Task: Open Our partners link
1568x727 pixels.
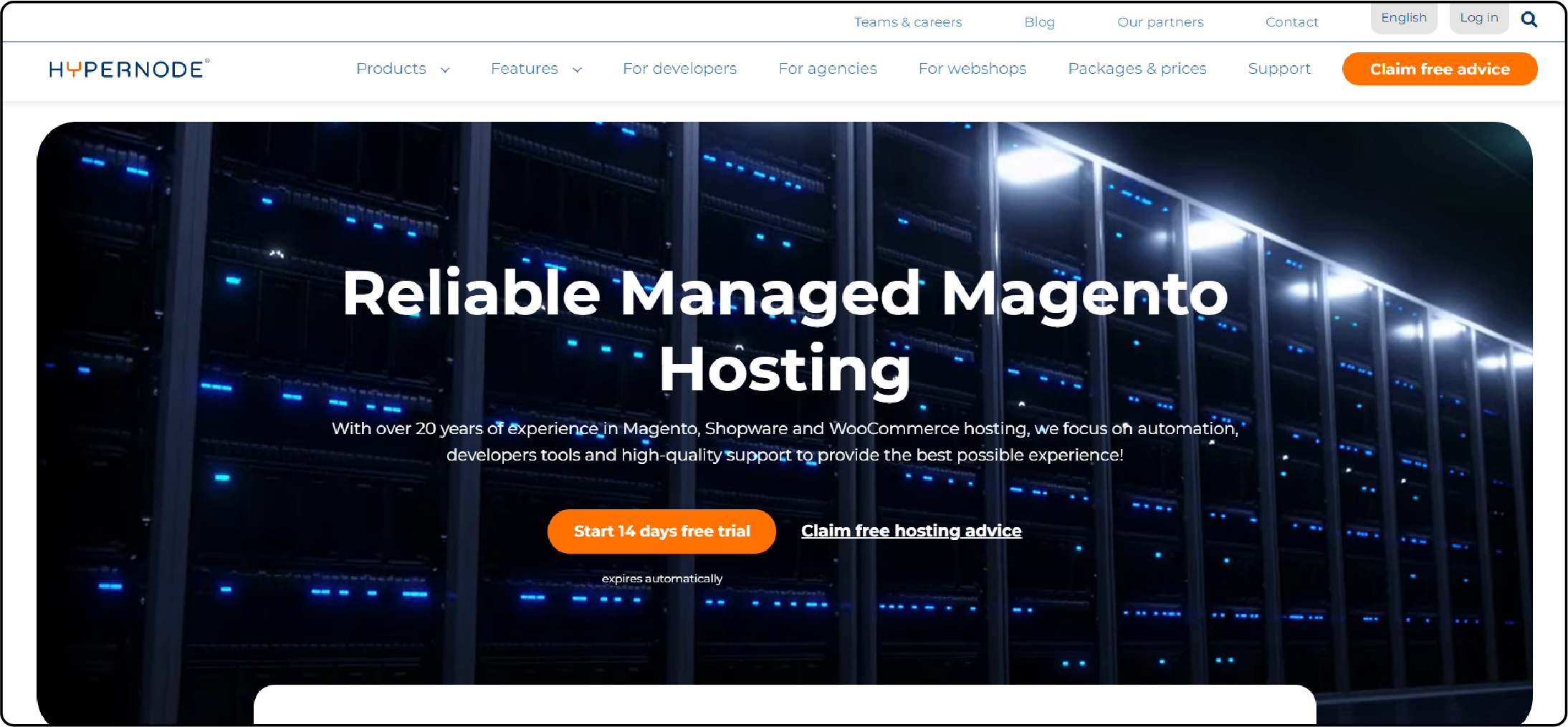Action: pos(1160,22)
